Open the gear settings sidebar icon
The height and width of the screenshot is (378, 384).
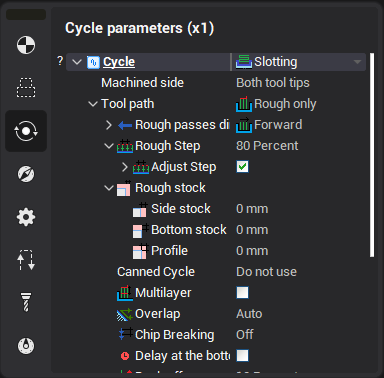(x=26, y=217)
